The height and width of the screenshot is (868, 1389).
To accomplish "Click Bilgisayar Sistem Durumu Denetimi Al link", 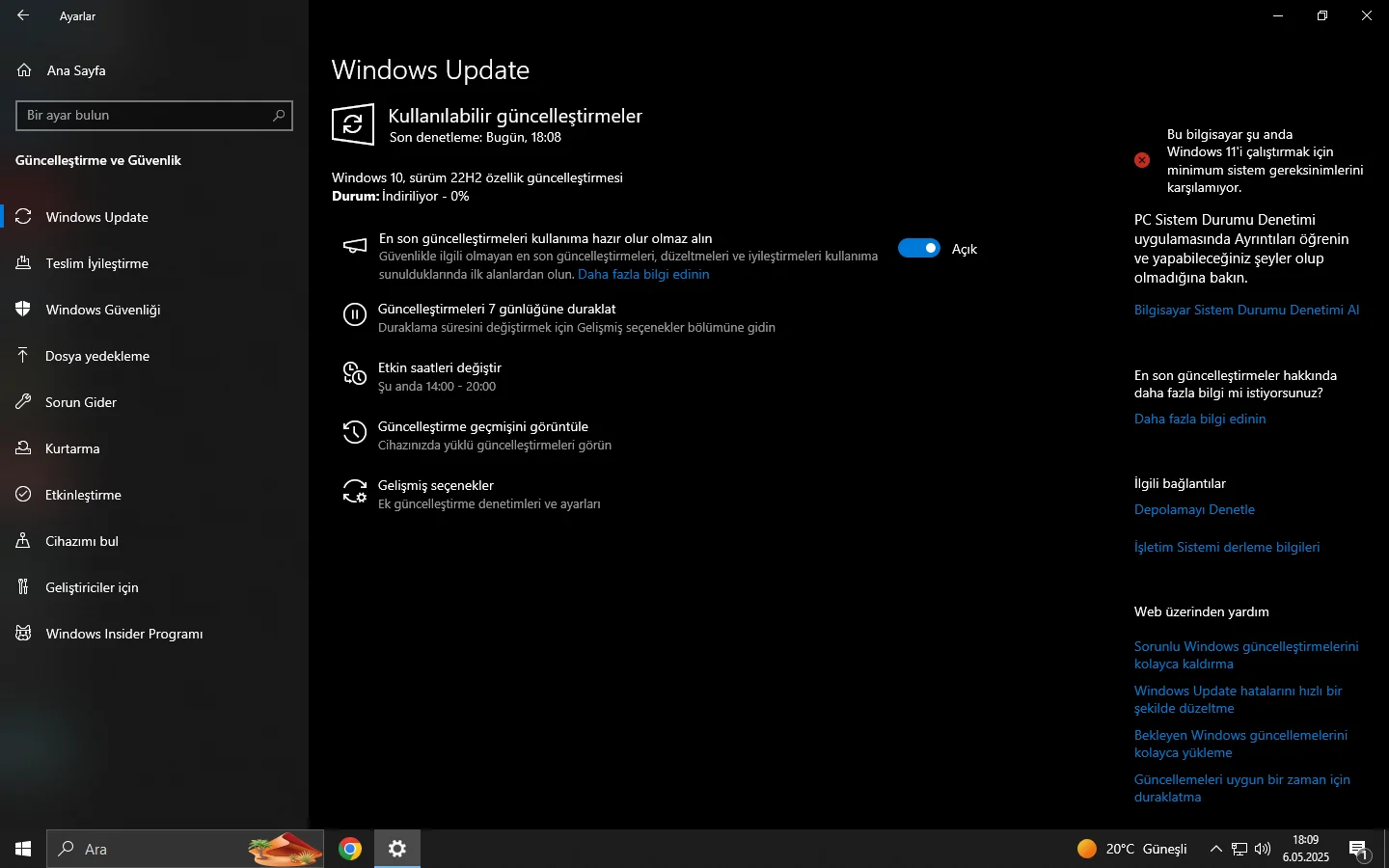I will 1246,310.
